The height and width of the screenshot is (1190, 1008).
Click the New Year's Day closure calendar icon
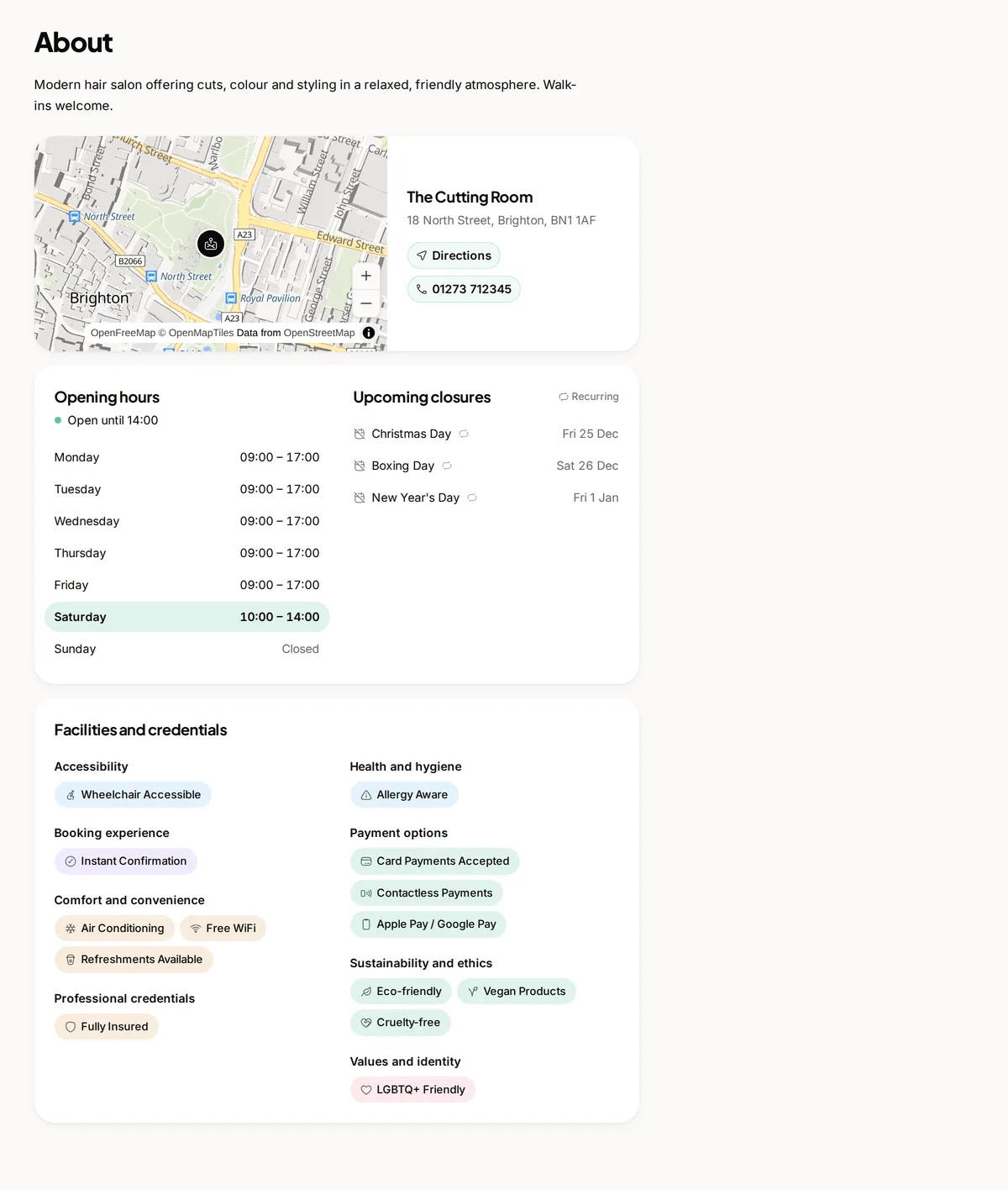point(360,498)
